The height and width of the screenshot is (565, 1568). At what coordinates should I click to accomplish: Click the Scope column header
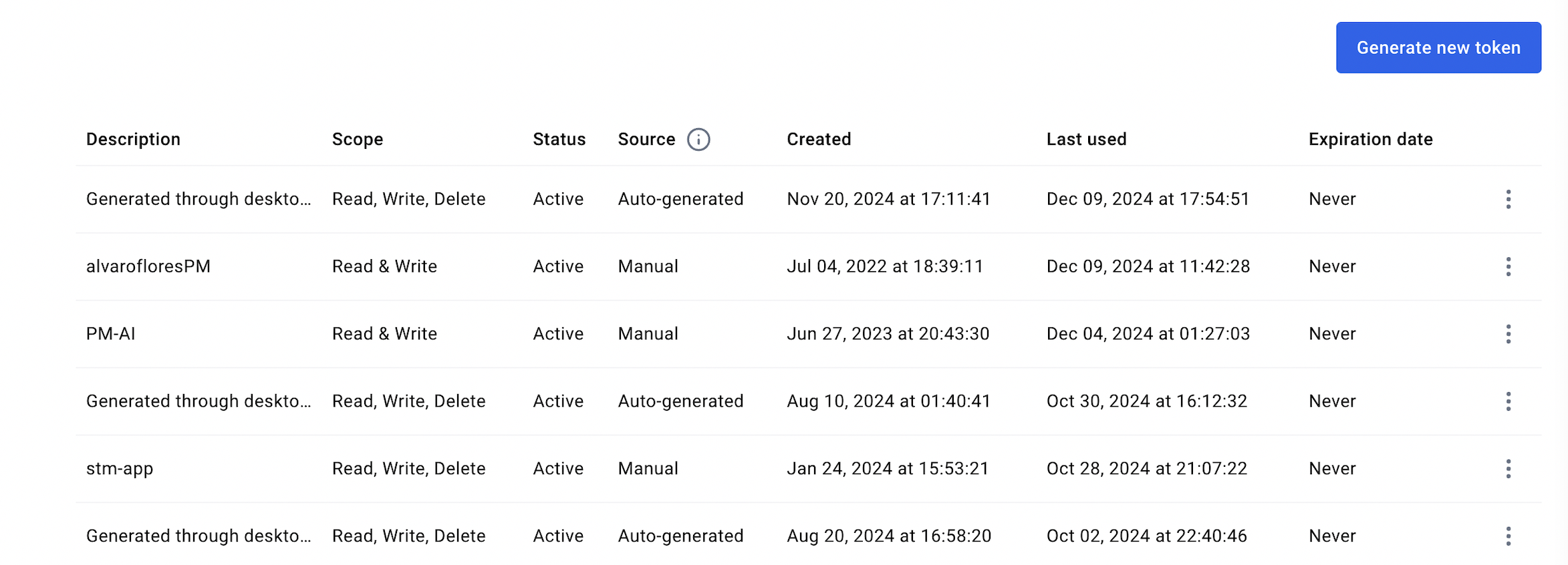coord(358,139)
